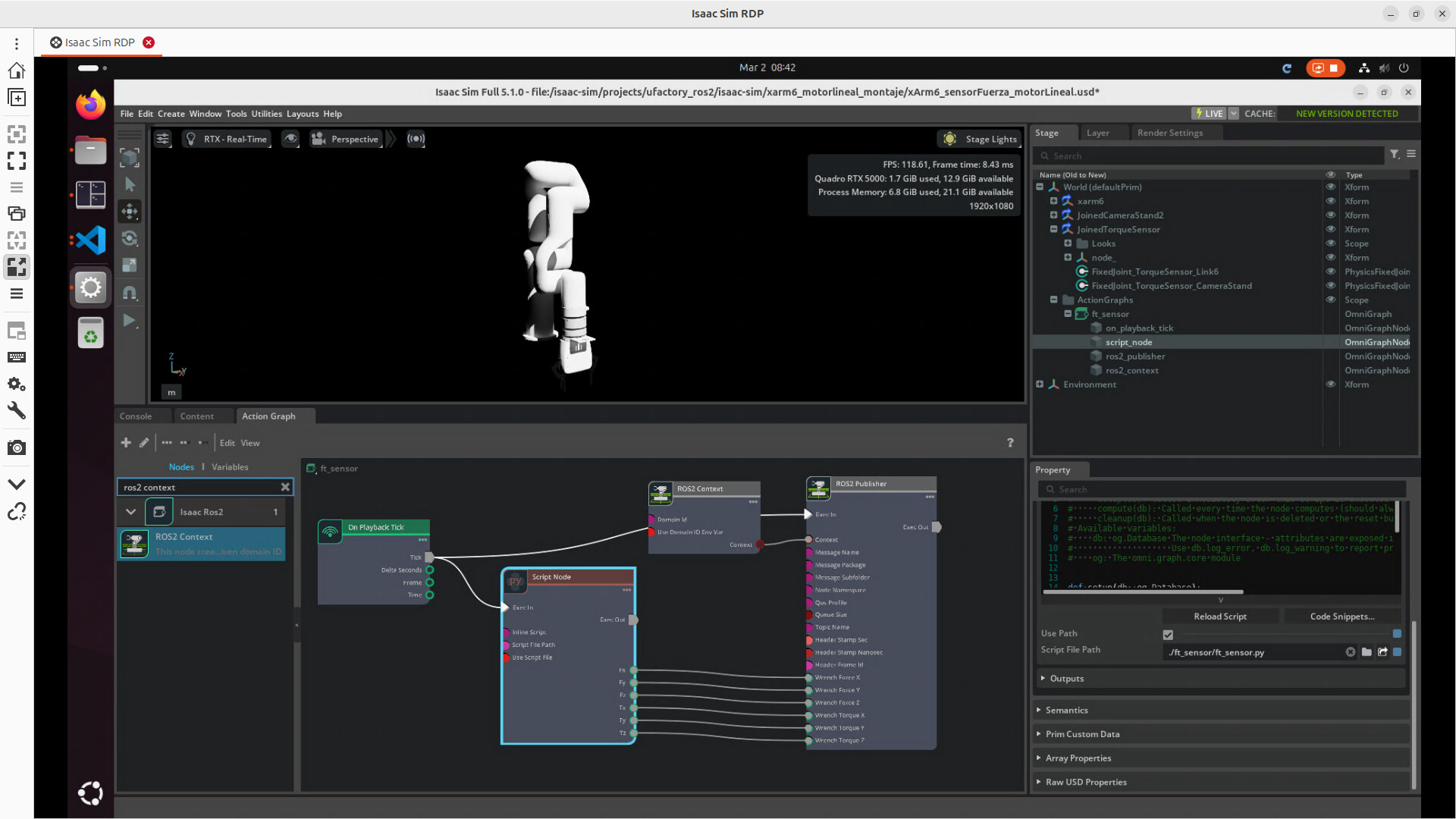Open script file in external editor icon

1382,652
